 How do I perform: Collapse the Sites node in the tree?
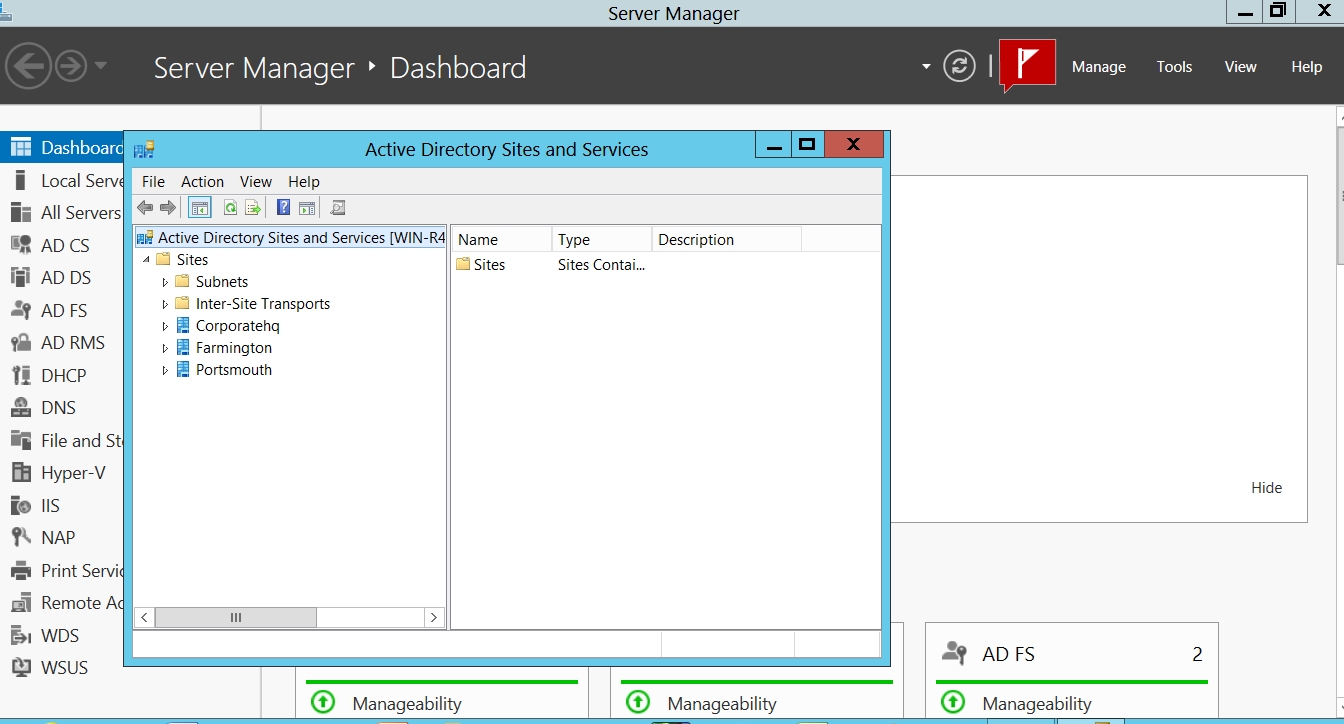tap(147, 260)
